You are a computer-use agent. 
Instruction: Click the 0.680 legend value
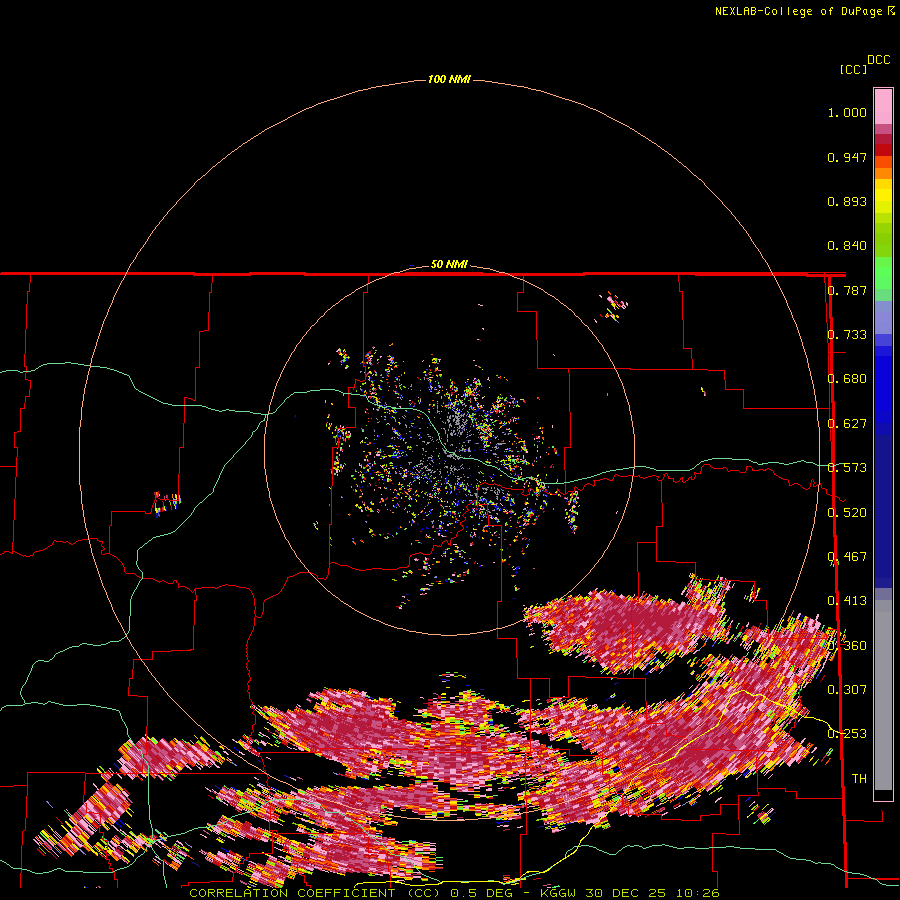tap(847, 379)
